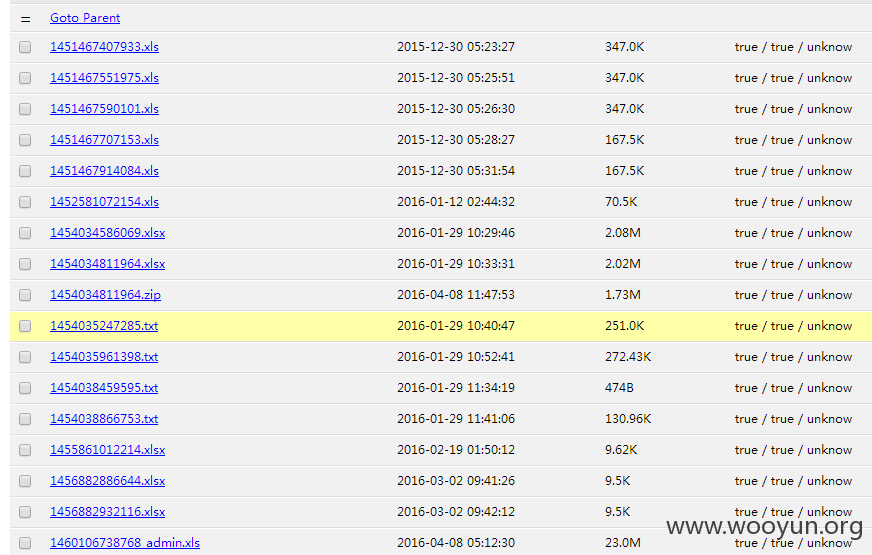872x555 pixels.
Task: Click date 2015-12-30 05:23:27
Action: click(x=456, y=47)
